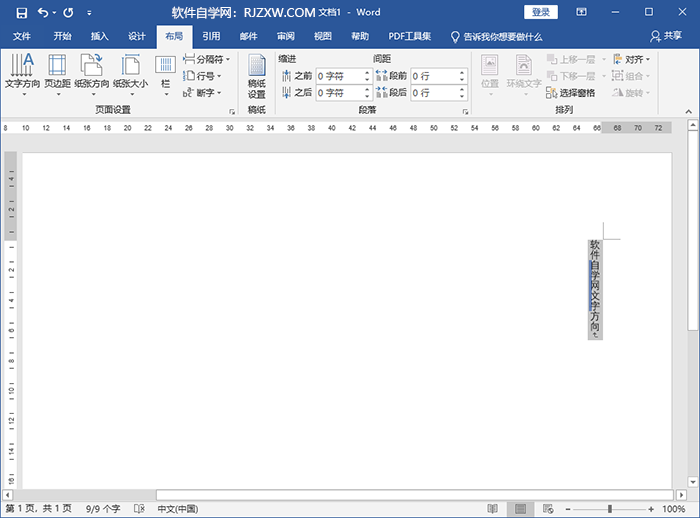Screen dimensions: 700x518
Task: Click the Undo arrow icon
Action: (43, 13)
